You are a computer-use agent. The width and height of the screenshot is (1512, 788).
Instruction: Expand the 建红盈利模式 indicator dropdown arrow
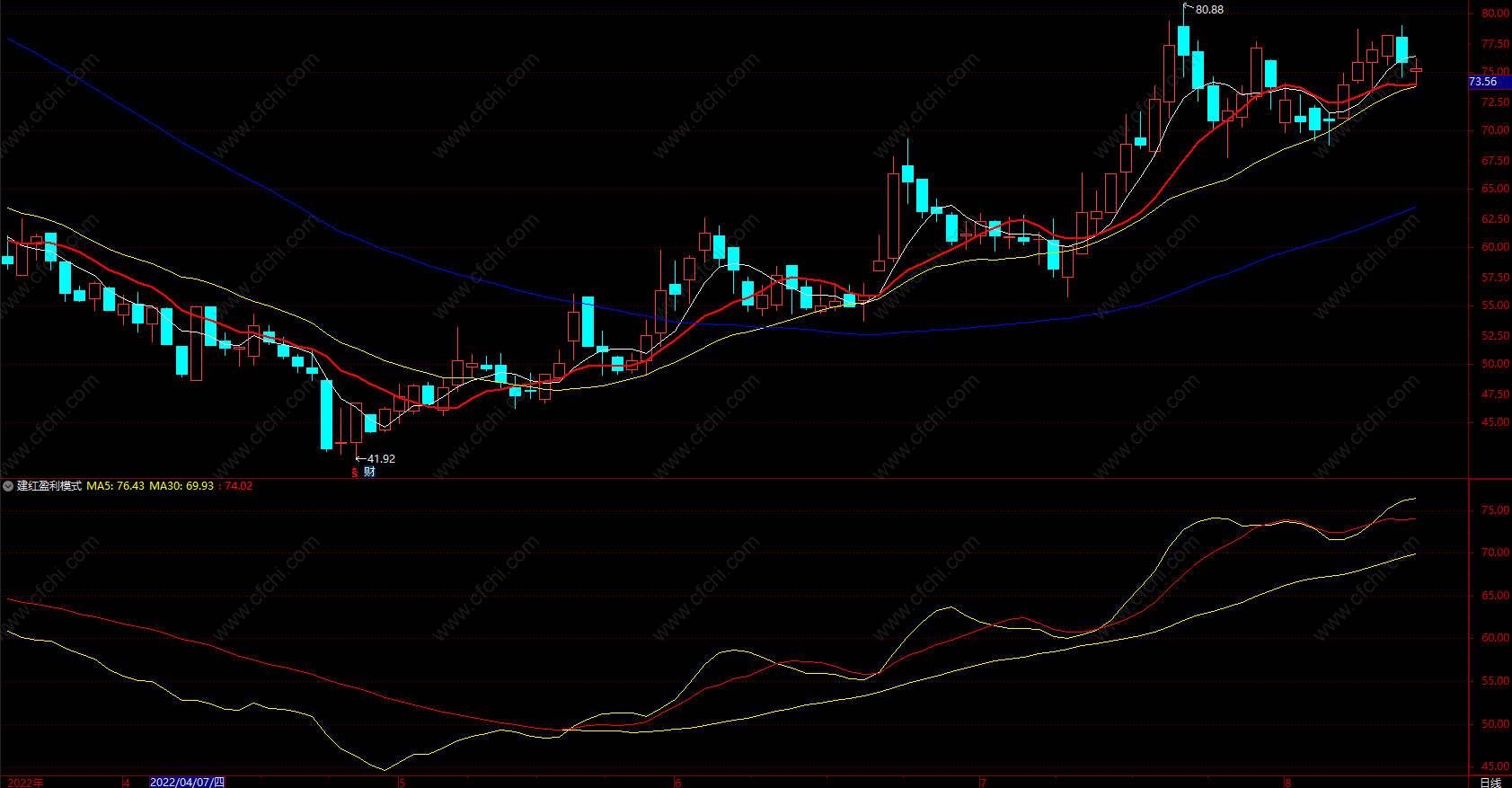pos(8,486)
